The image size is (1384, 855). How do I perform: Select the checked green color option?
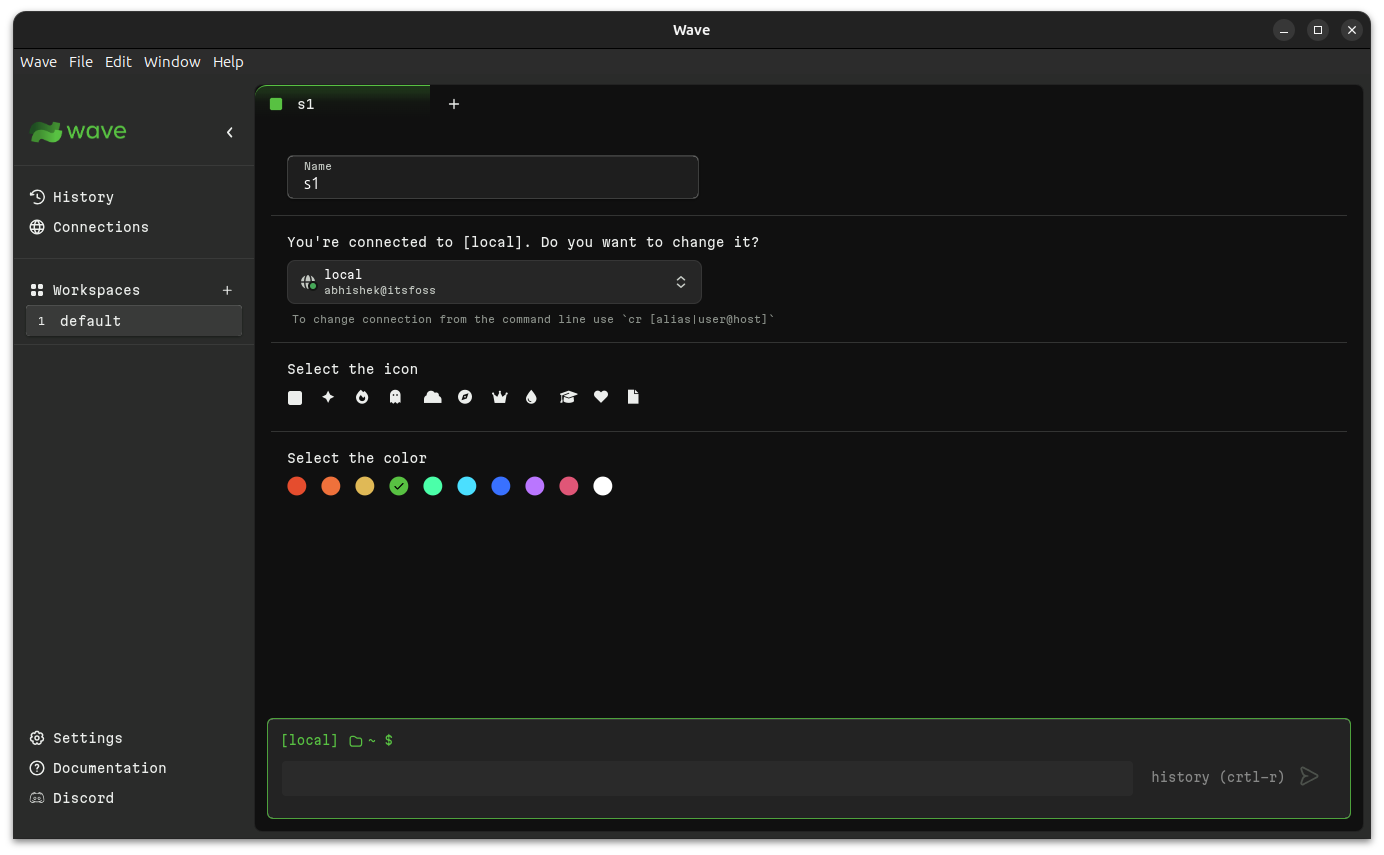tap(399, 486)
